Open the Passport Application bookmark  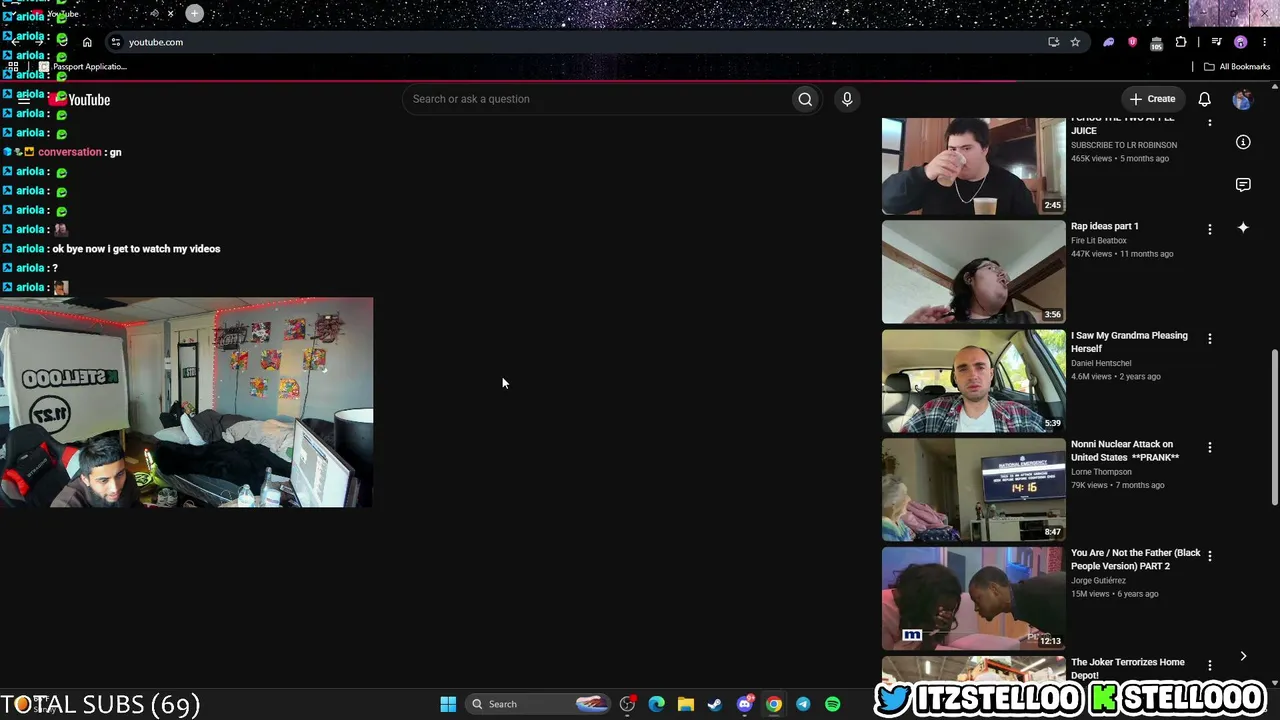point(82,67)
